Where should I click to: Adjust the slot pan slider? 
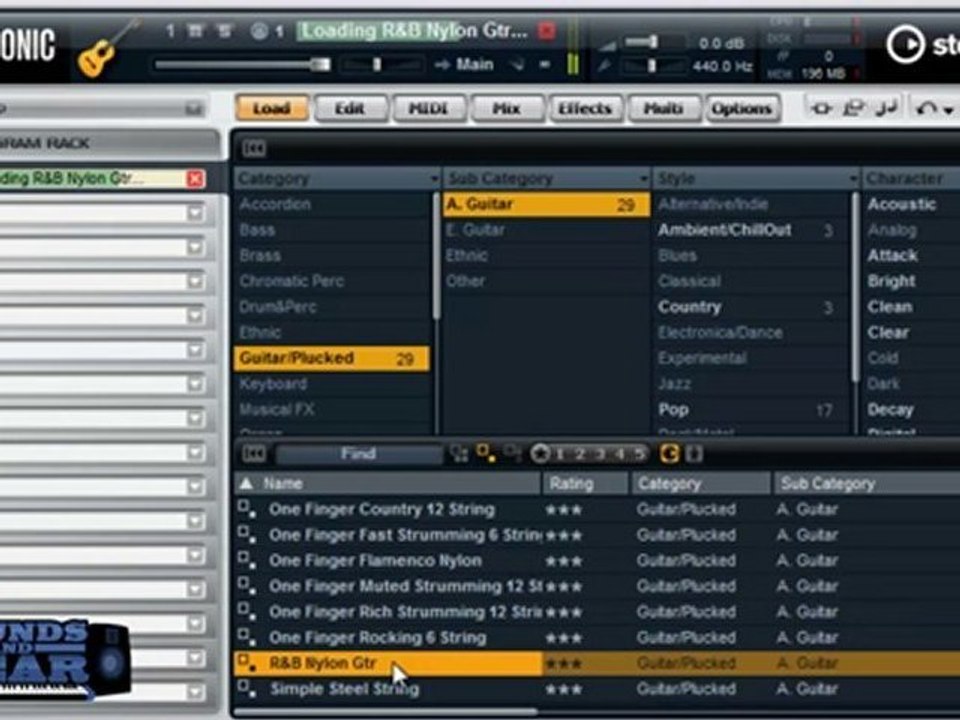point(382,64)
